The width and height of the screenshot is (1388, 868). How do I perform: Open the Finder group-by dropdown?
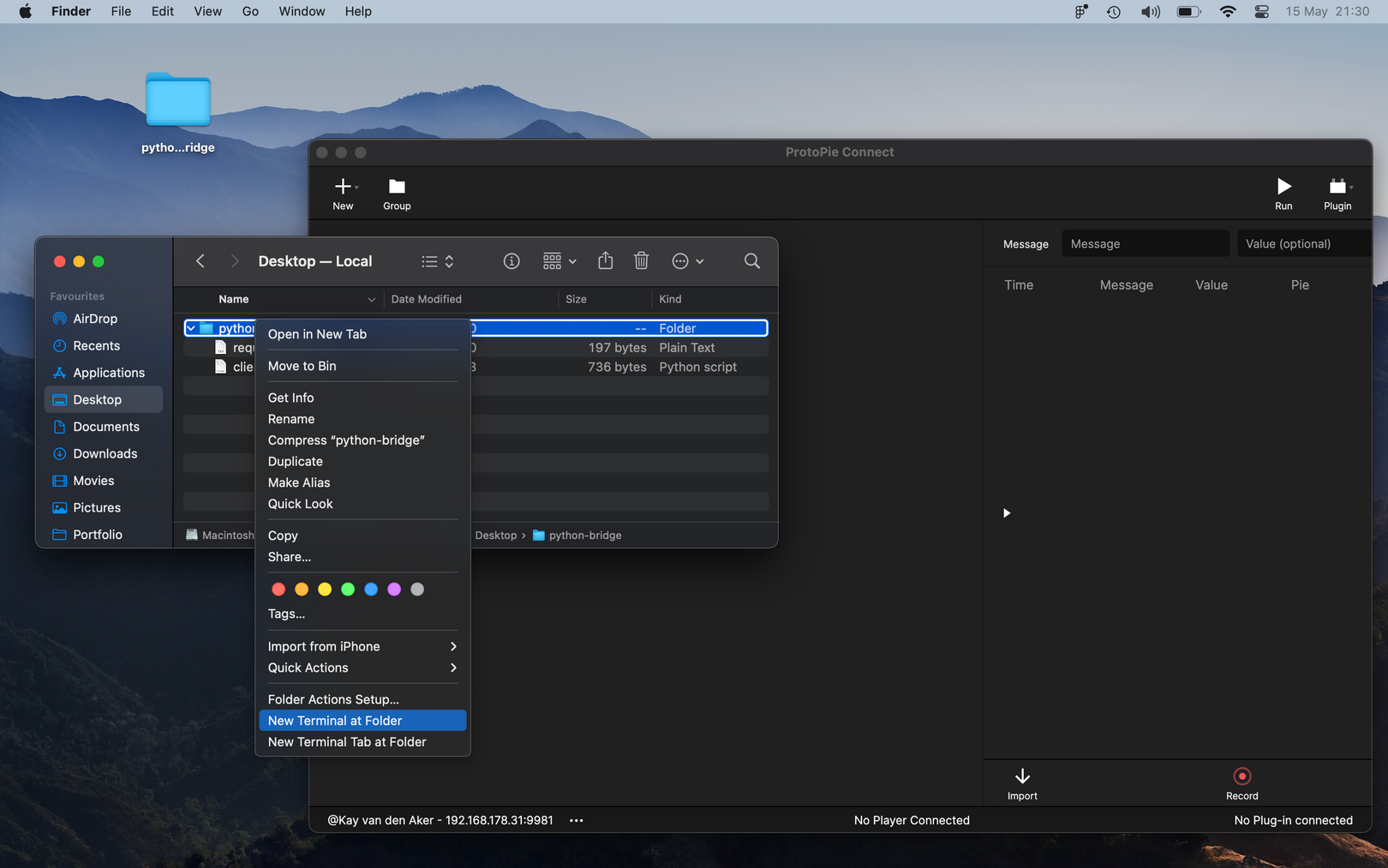click(559, 261)
